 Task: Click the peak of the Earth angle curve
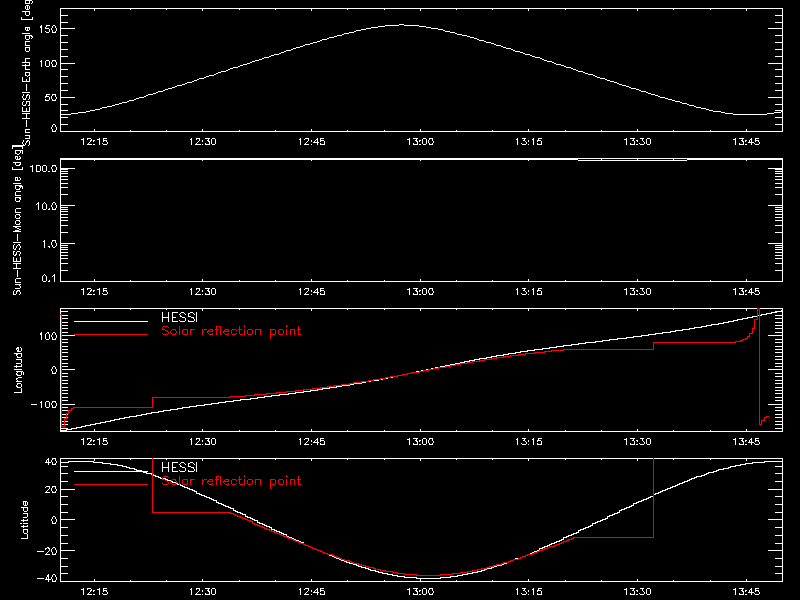pos(402,24)
